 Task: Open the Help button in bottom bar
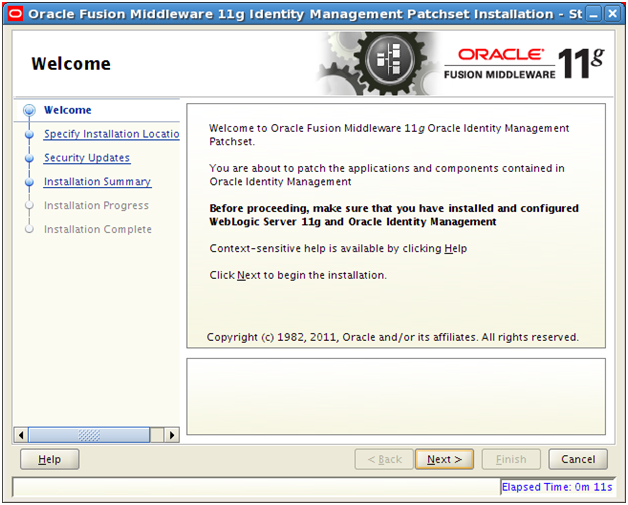click(50, 459)
